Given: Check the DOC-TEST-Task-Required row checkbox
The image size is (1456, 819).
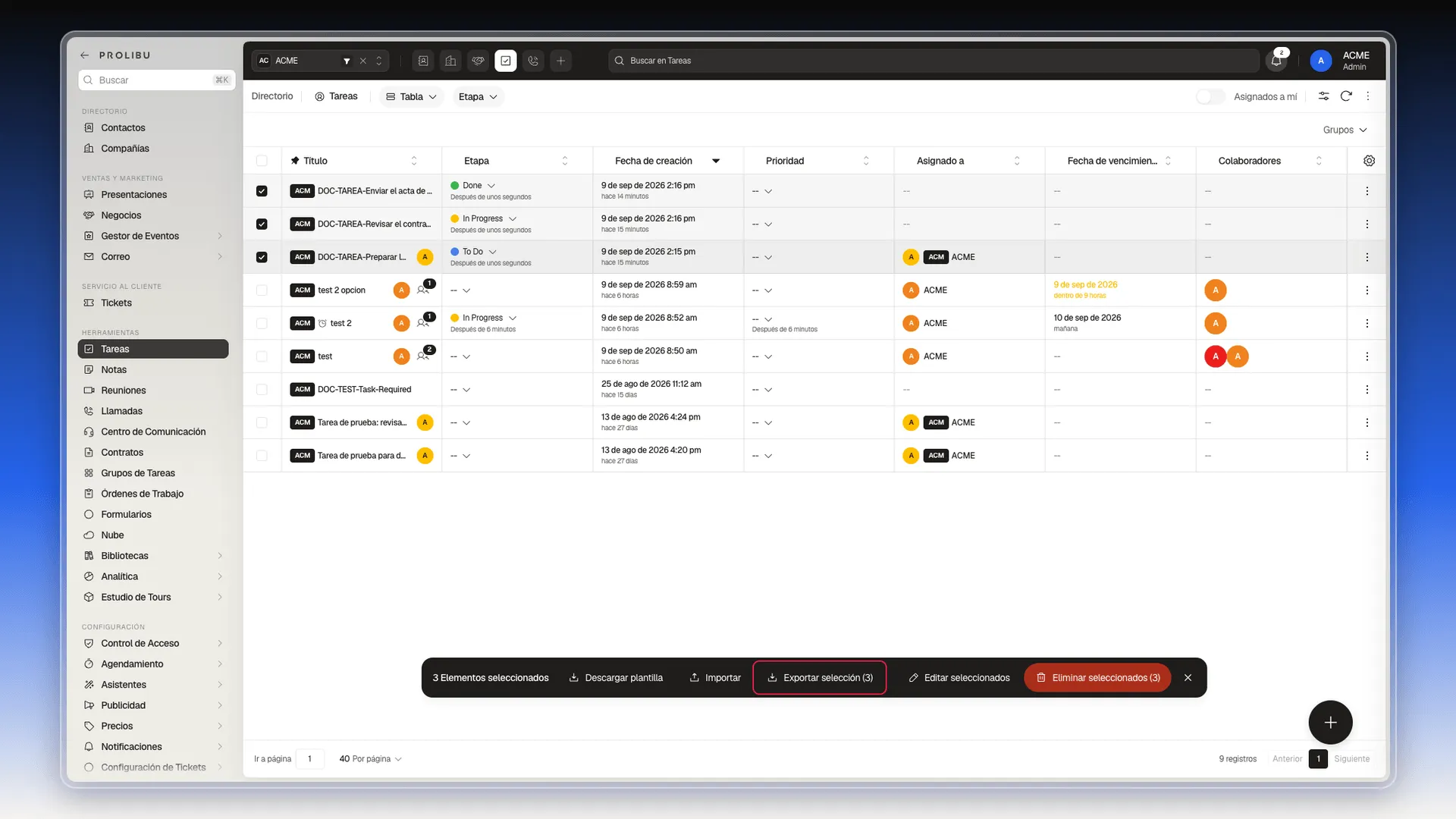Looking at the screenshot, I should pos(262,390).
